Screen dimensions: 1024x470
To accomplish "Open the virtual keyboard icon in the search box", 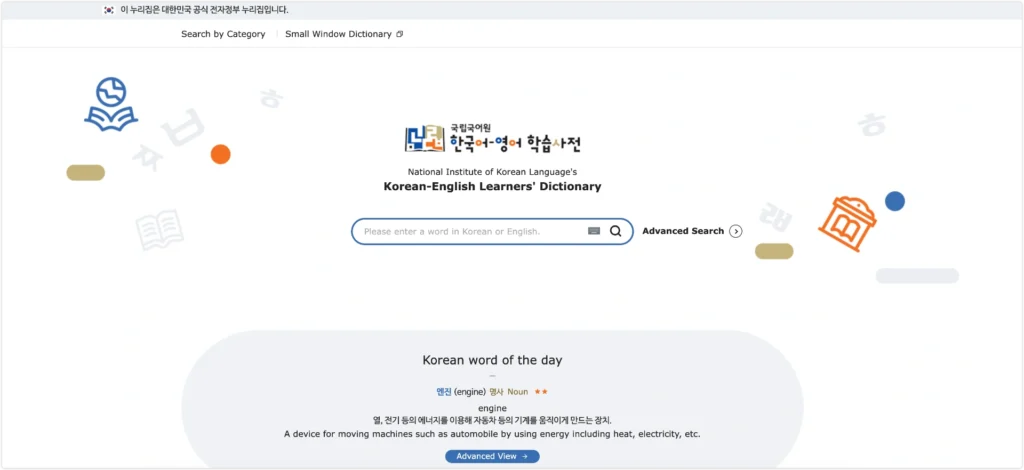I will tap(594, 231).
